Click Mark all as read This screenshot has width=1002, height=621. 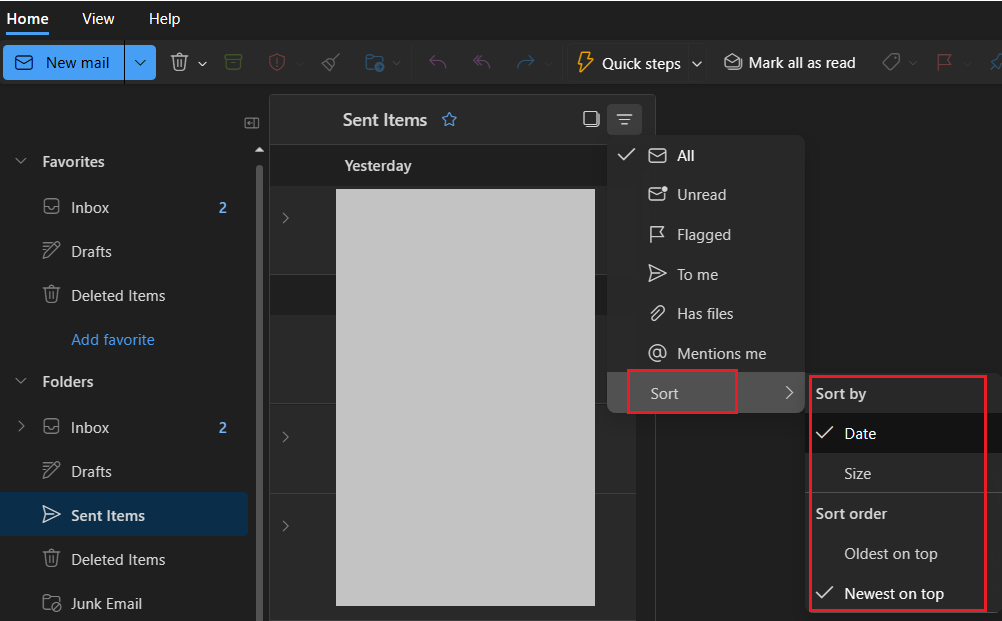(789, 63)
